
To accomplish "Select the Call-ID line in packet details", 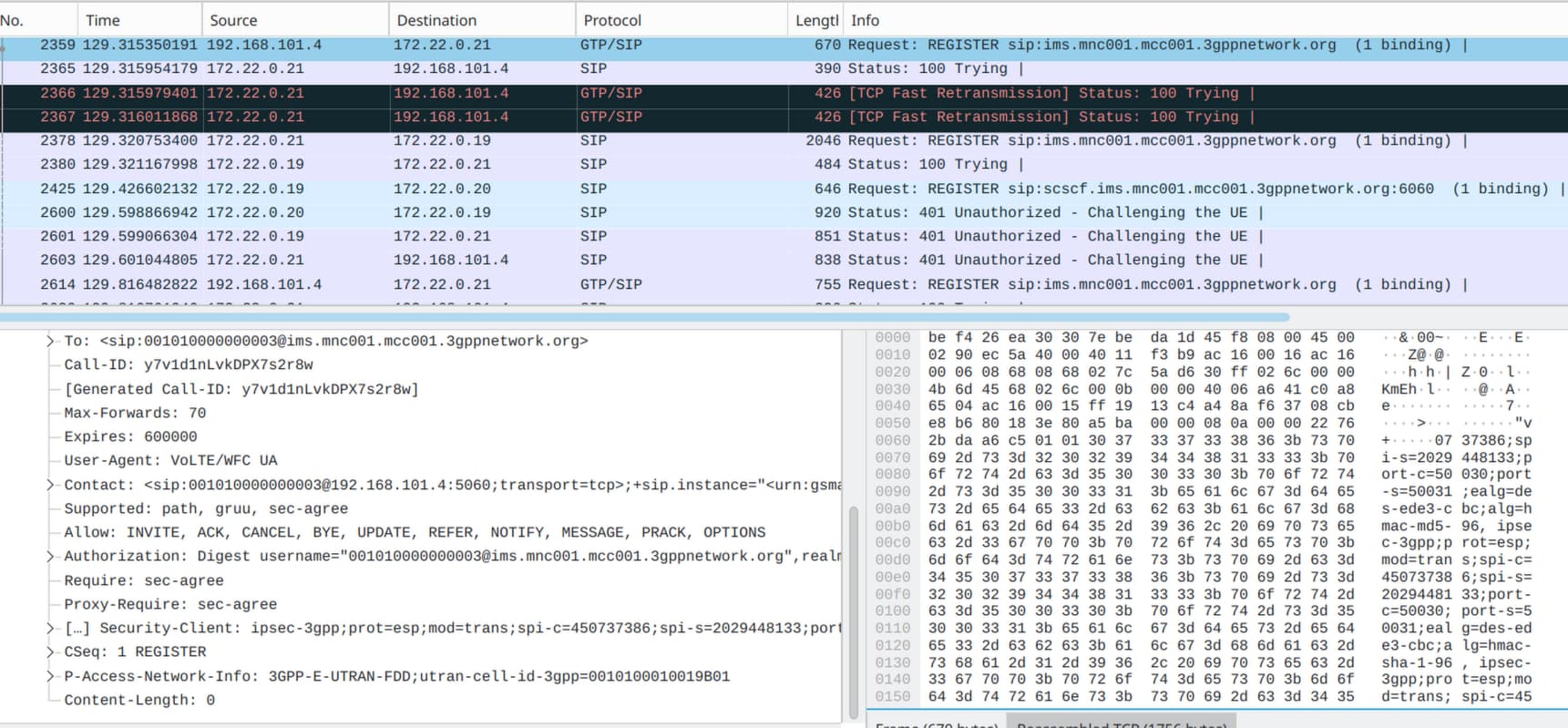I will (188, 365).
